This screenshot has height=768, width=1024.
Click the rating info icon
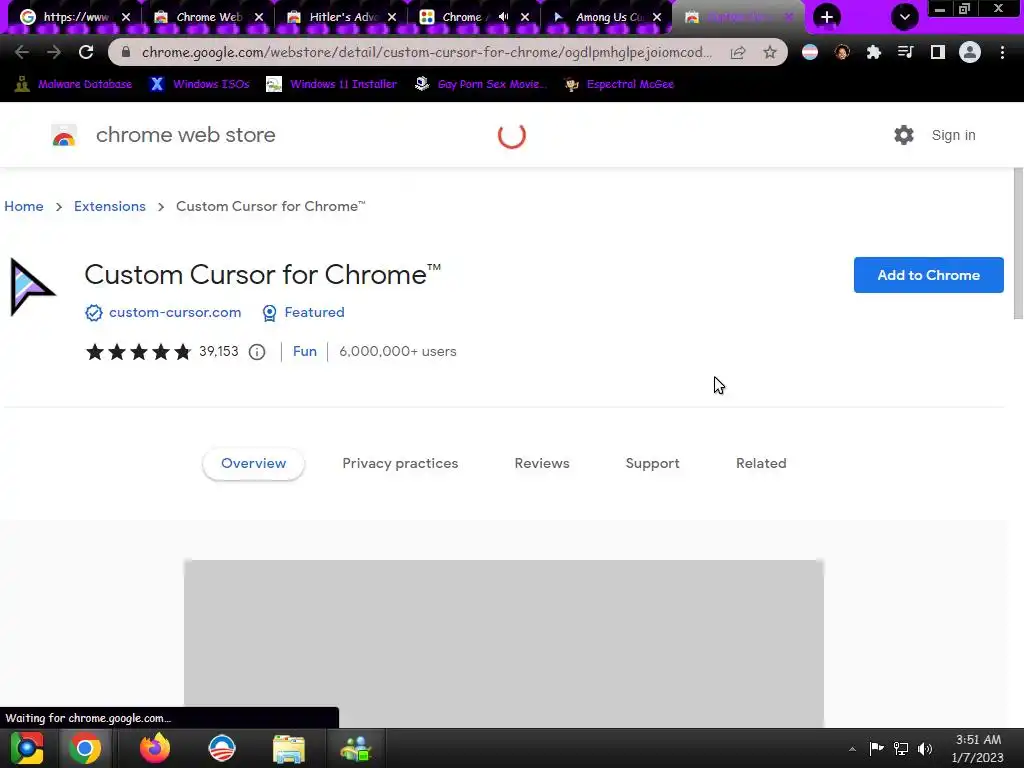tap(257, 353)
